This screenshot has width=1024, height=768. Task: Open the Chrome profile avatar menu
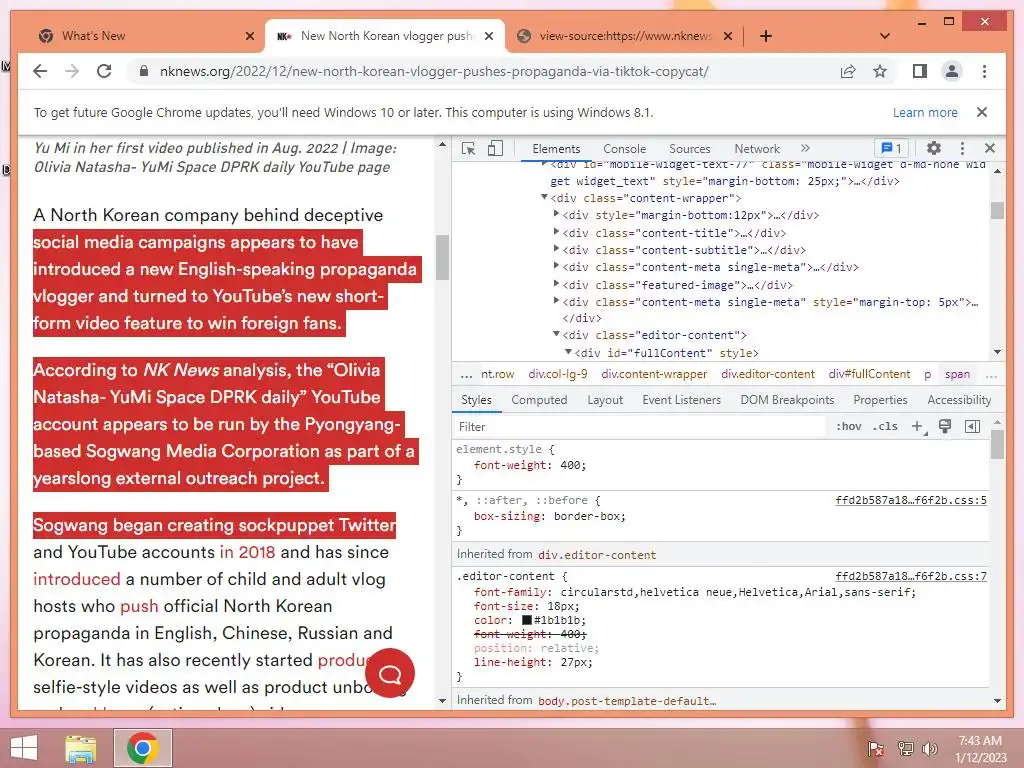pyautogui.click(x=952, y=72)
